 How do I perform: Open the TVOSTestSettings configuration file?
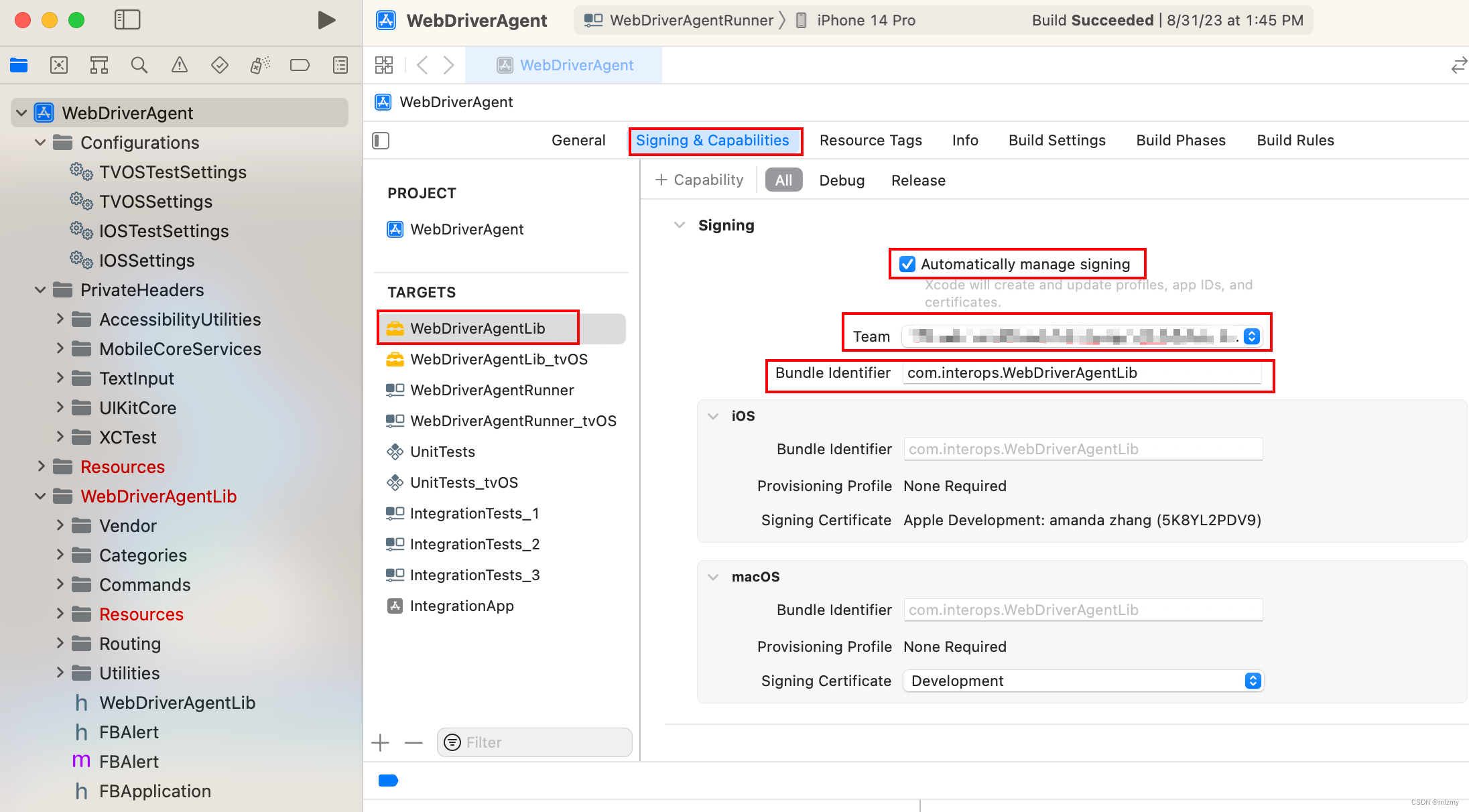(x=159, y=172)
